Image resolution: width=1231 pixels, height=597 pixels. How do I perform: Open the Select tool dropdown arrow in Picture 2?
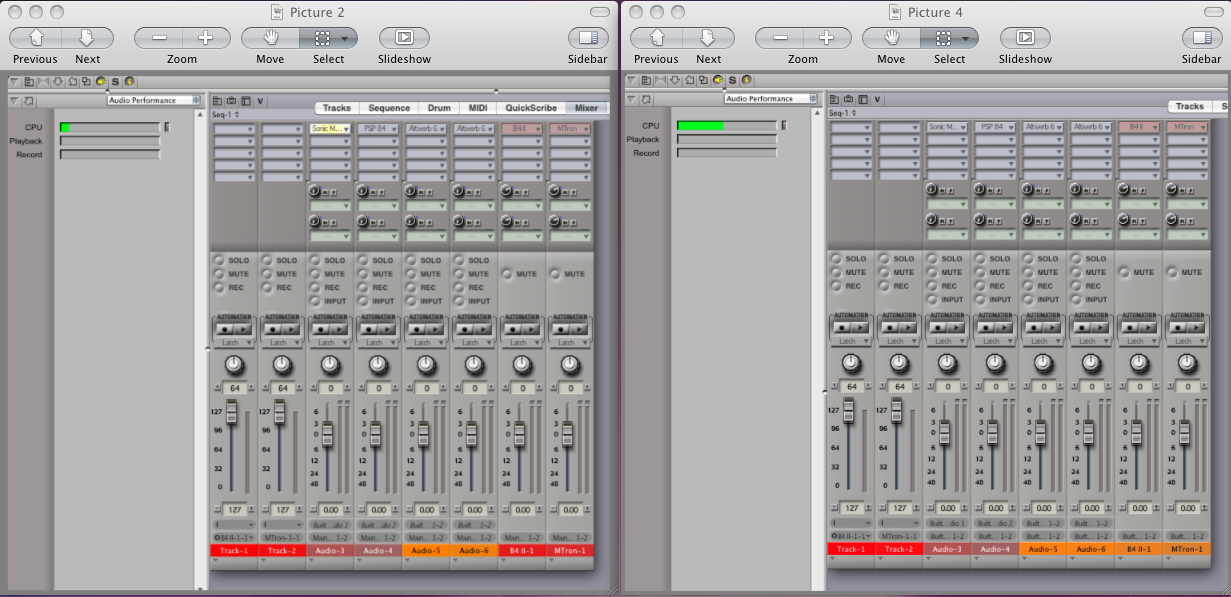[x=345, y=39]
